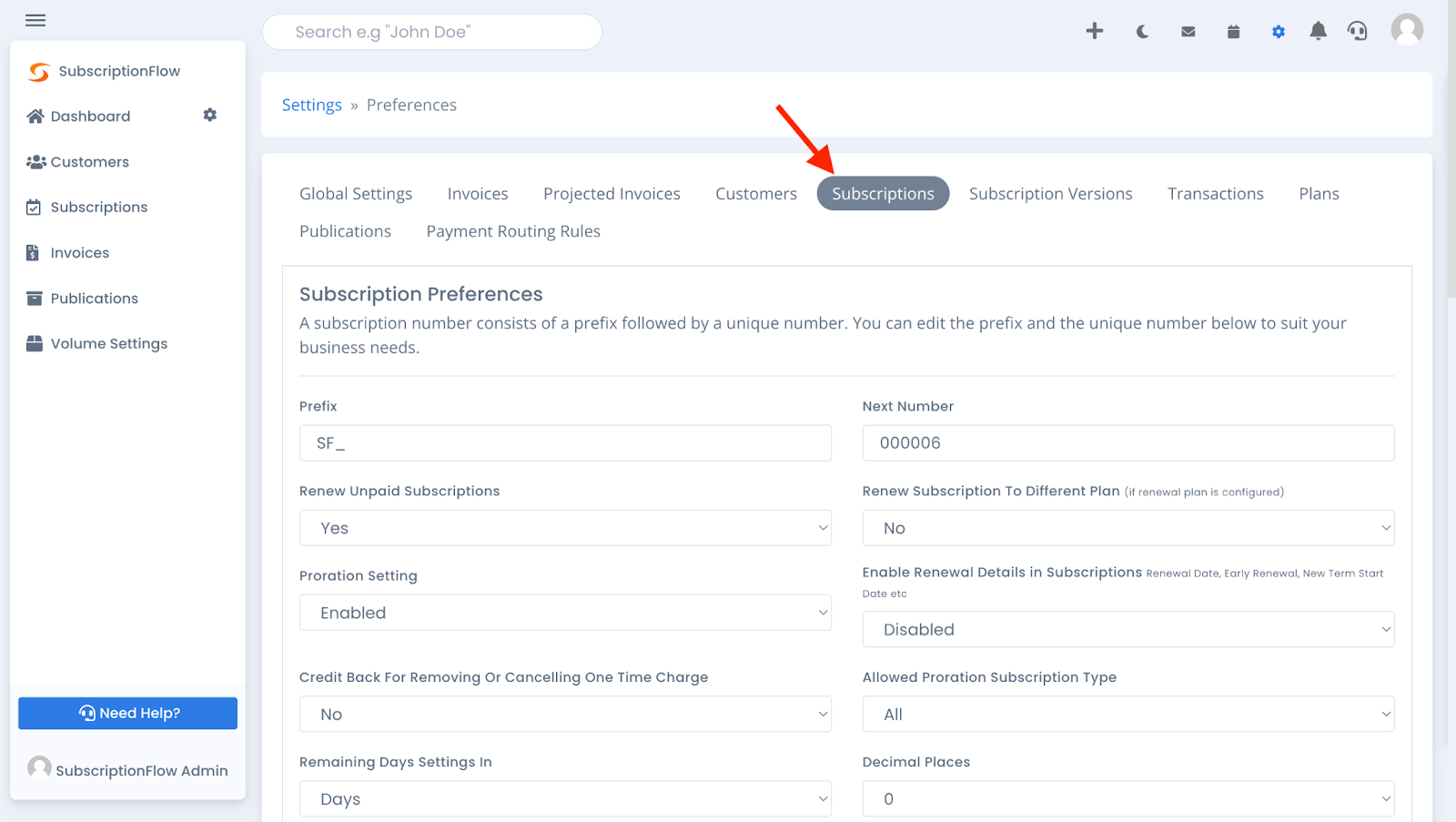
Task: Click the Volume Settings box icon
Action: click(35, 343)
